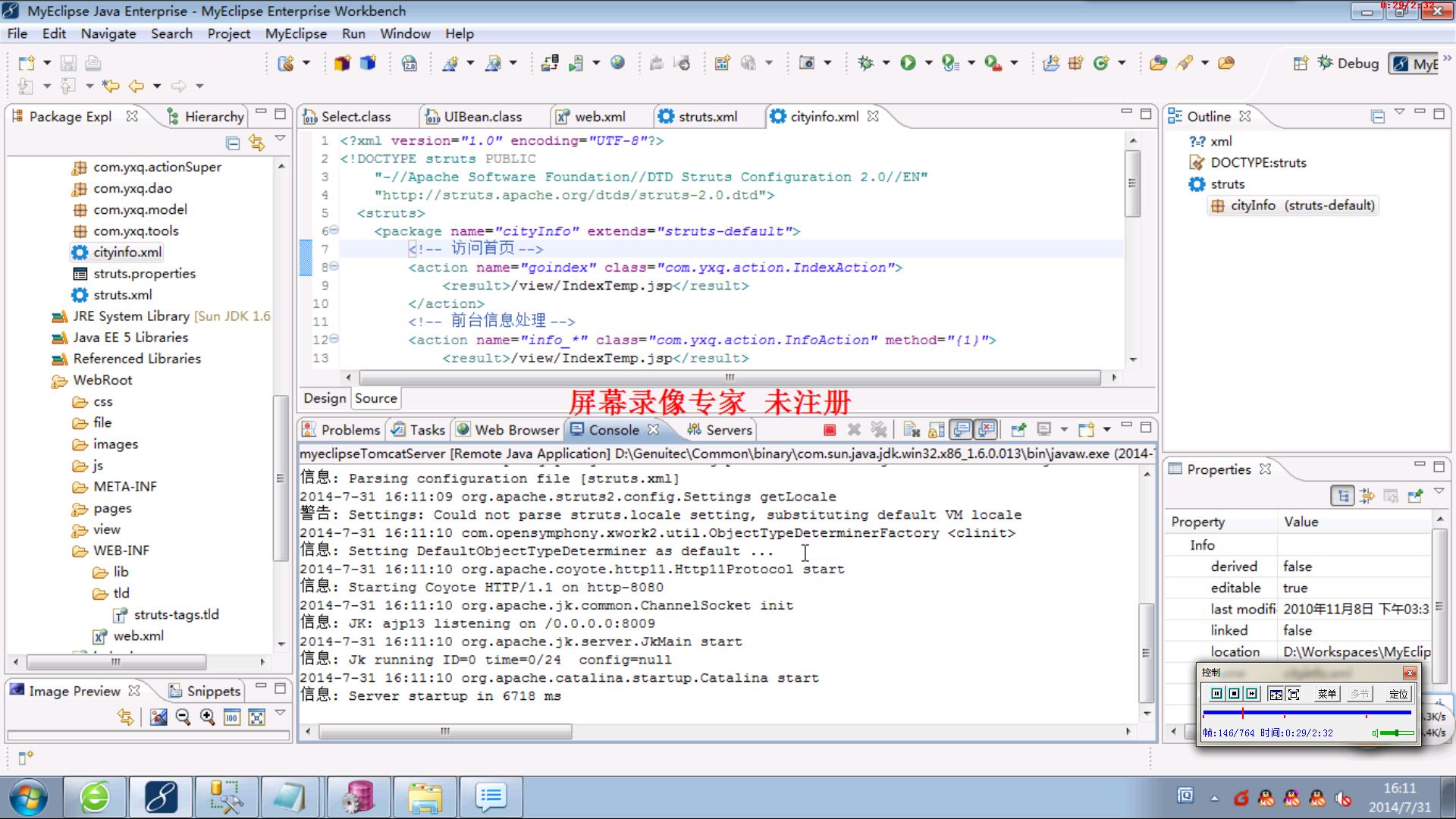The image size is (1456, 819).
Task: Switch to the Design editor tab
Action: [x=325, y=398]
